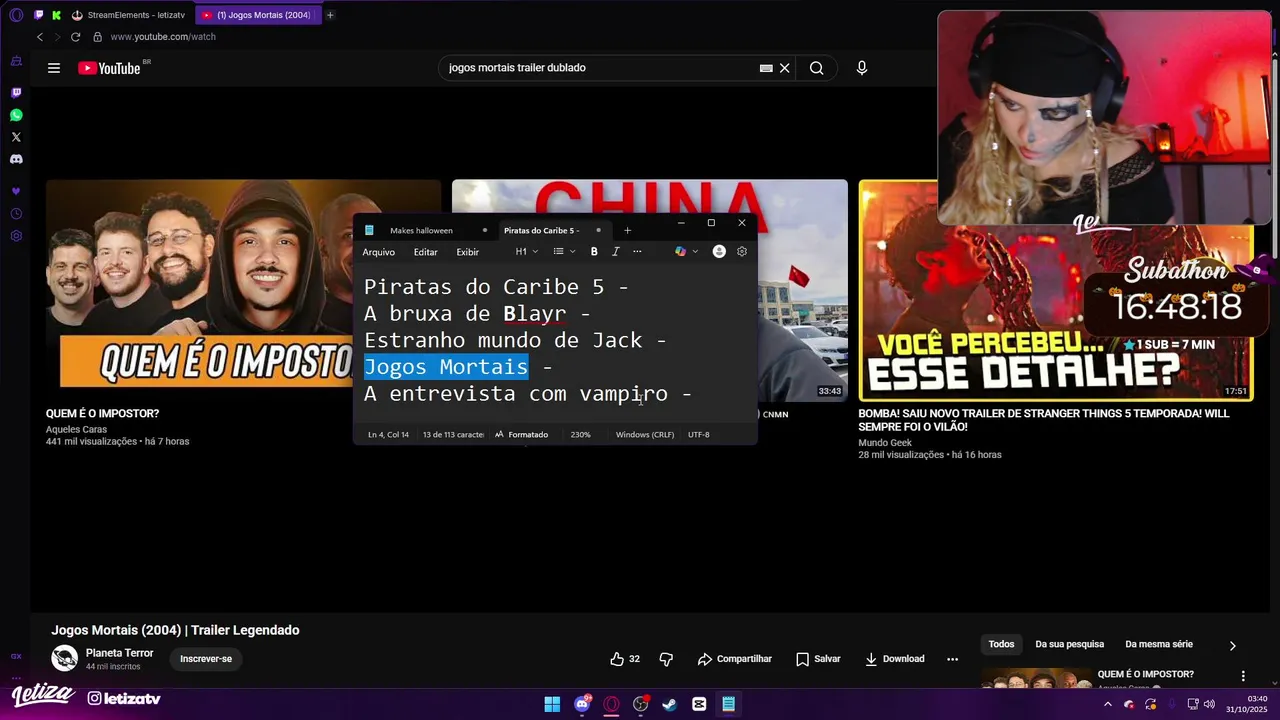Open Notepad settings gear
Screen dimensions: 1280x720
pos(742,252)
